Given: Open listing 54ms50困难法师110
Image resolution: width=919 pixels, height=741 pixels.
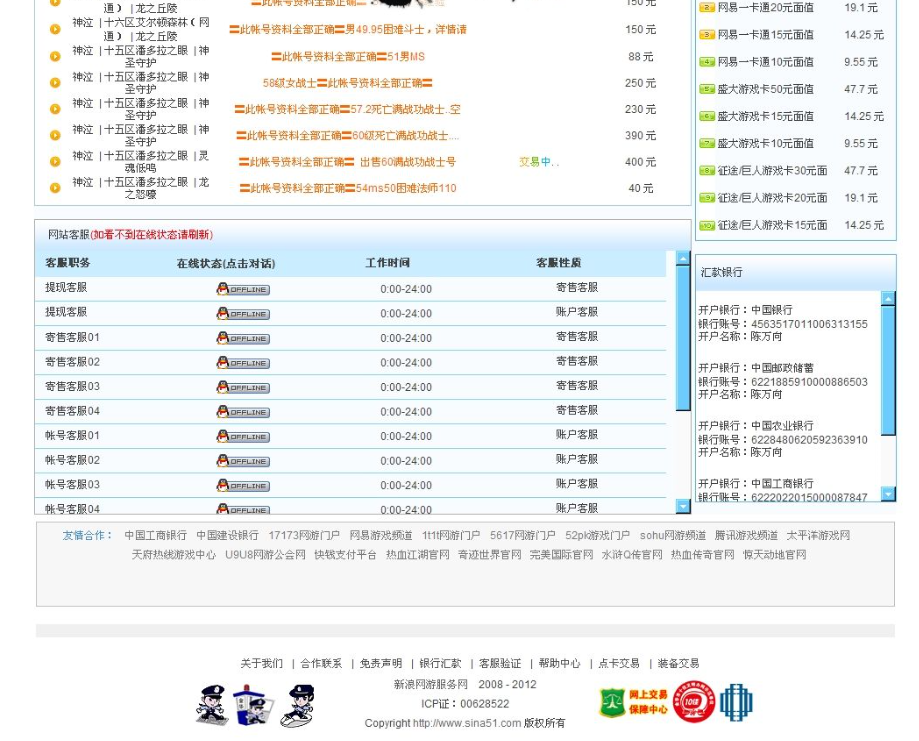Looking at the screenshot, I should 348,188.
